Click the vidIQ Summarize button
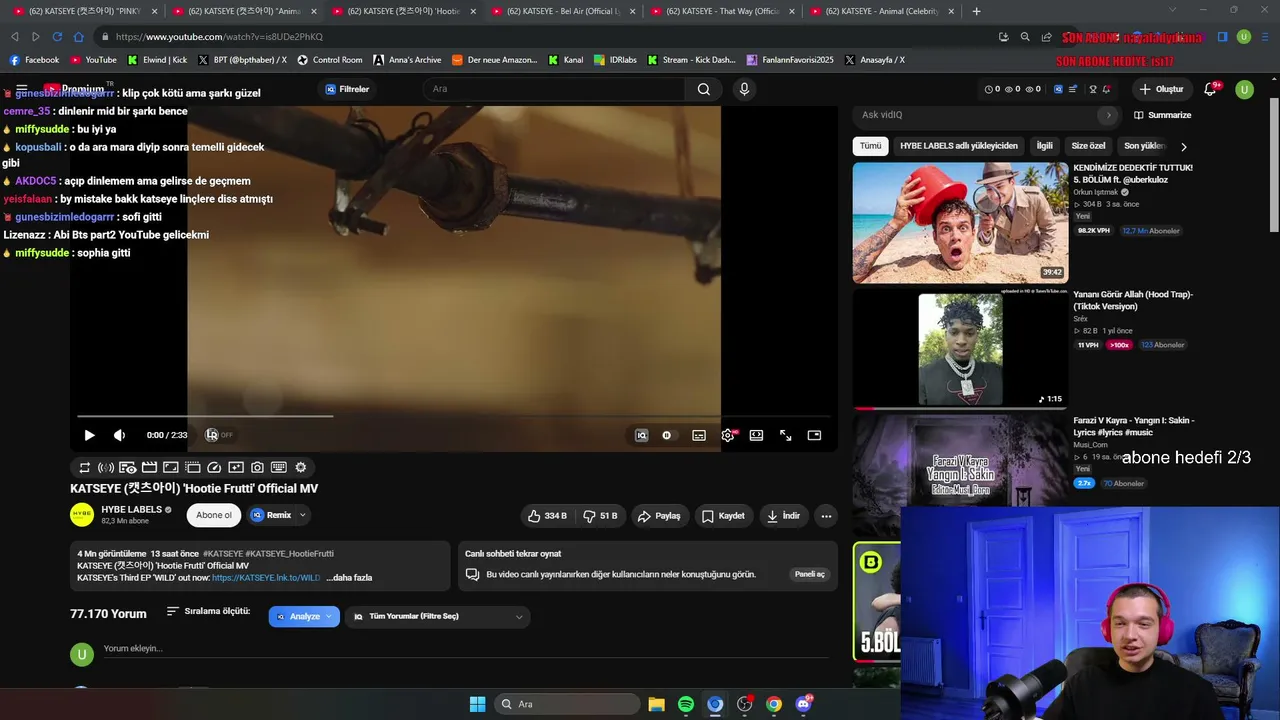This screenshot has width=1280, height=720. [x=1163, y=115]
